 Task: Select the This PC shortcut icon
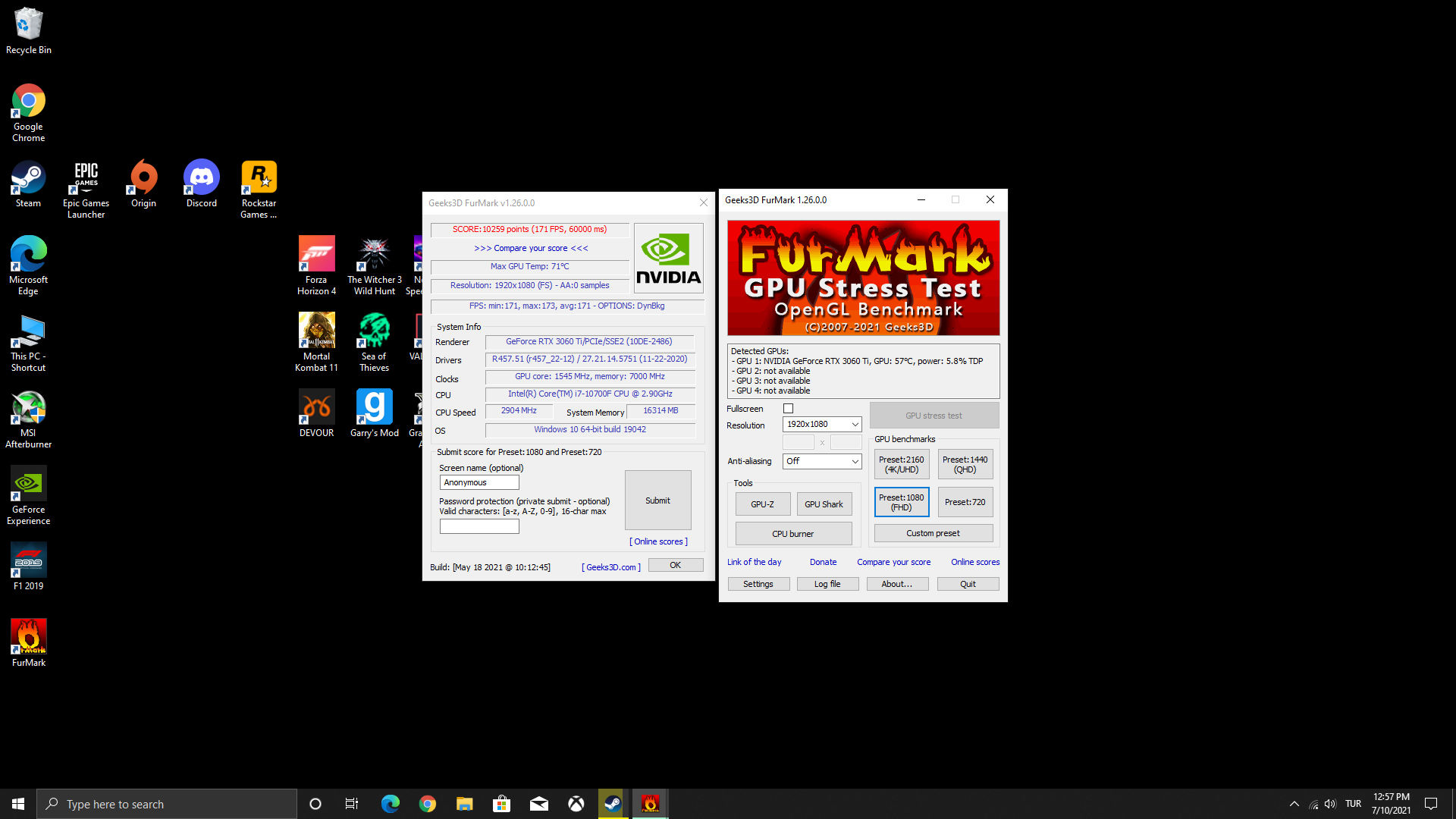coord(29,343)
